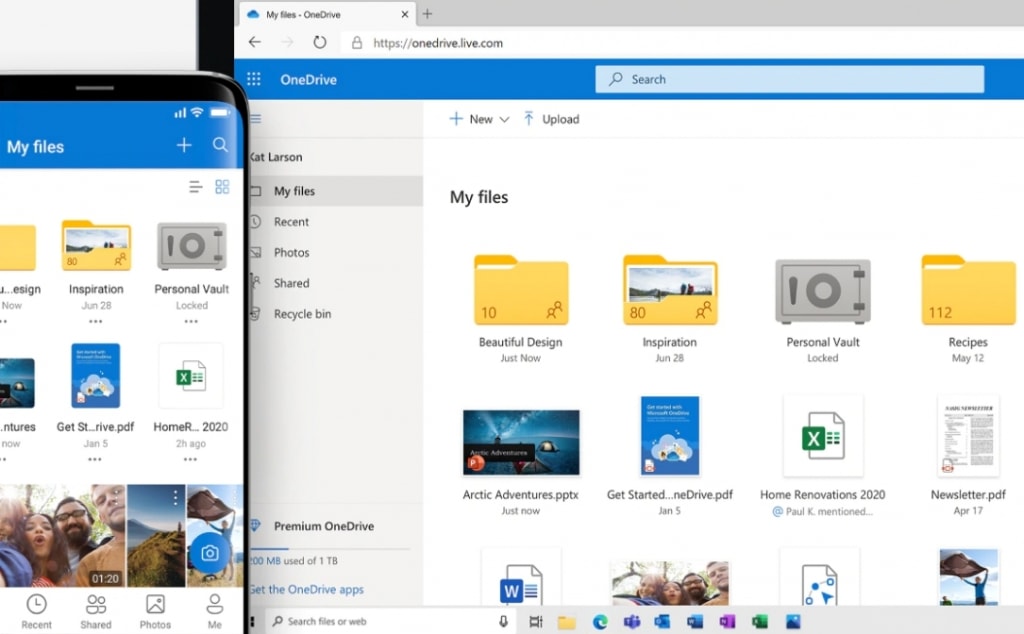Click the search magnifier icon in OneDrive web
Image resolution: width=1024 pixels, height=634 pixels.
[x=615, y=79]
